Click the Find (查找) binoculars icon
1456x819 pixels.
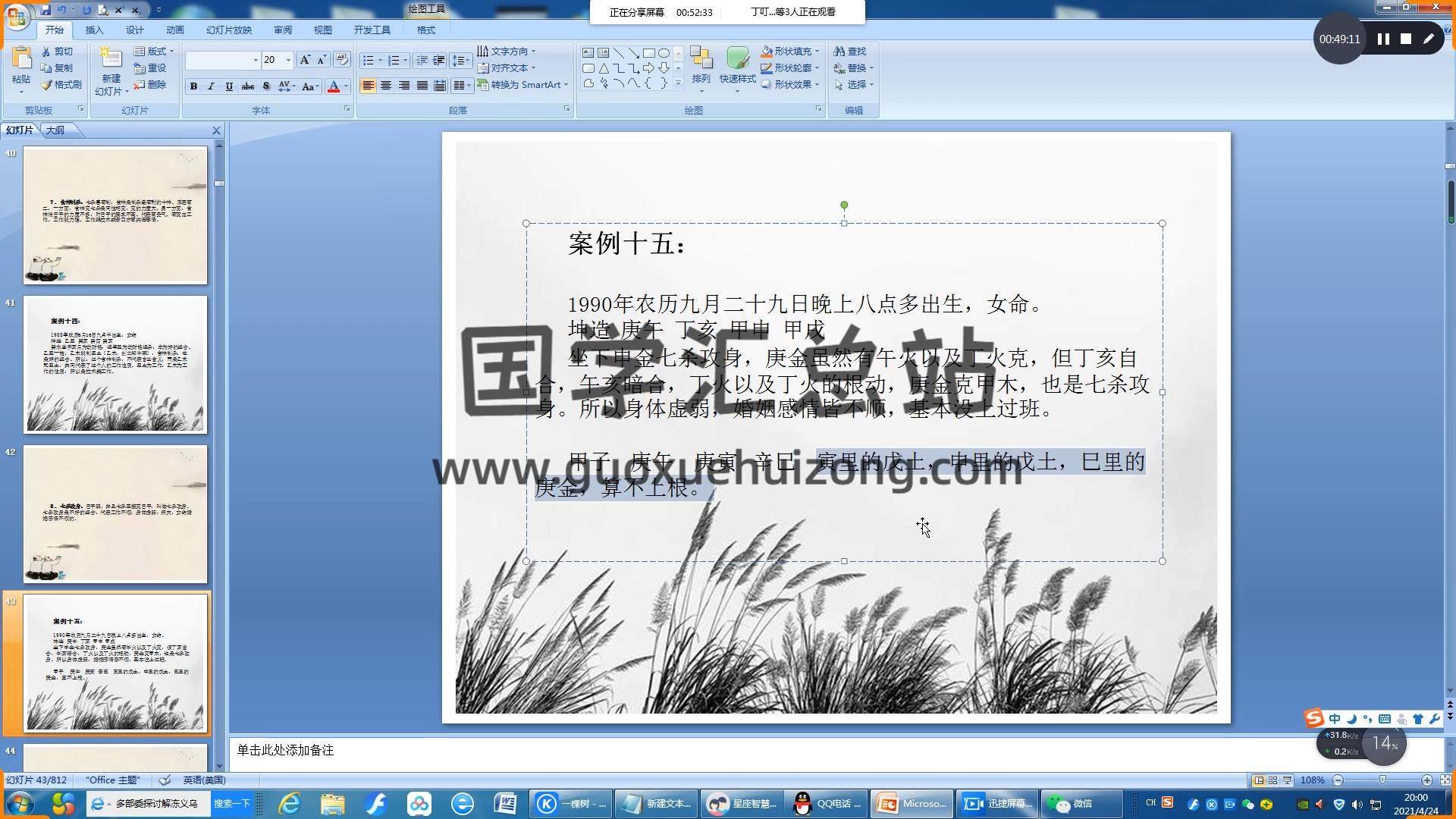[839, 52]
